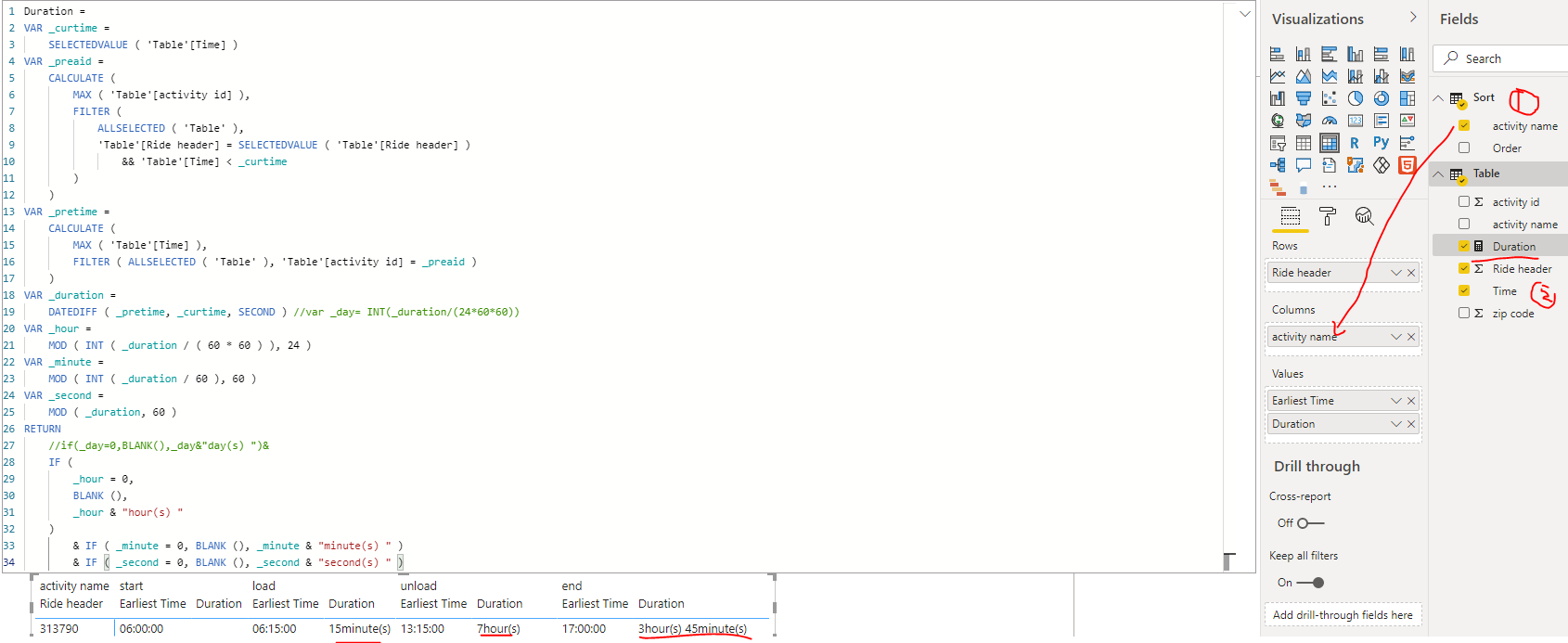
Task: Select the decomposition tree visual
Action: [1278, 165]
